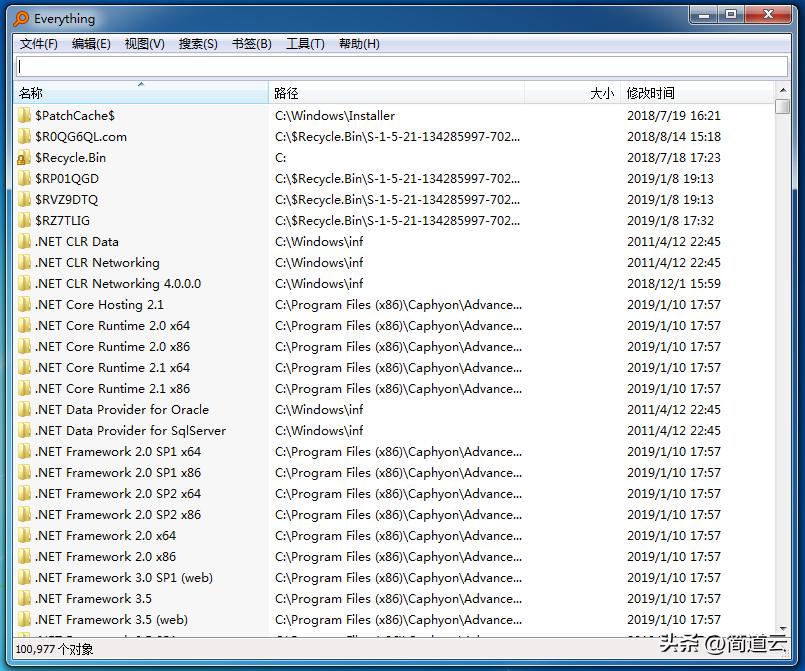
Task: Click the $PatchCache$ folder icon
Action: (24, 116)
